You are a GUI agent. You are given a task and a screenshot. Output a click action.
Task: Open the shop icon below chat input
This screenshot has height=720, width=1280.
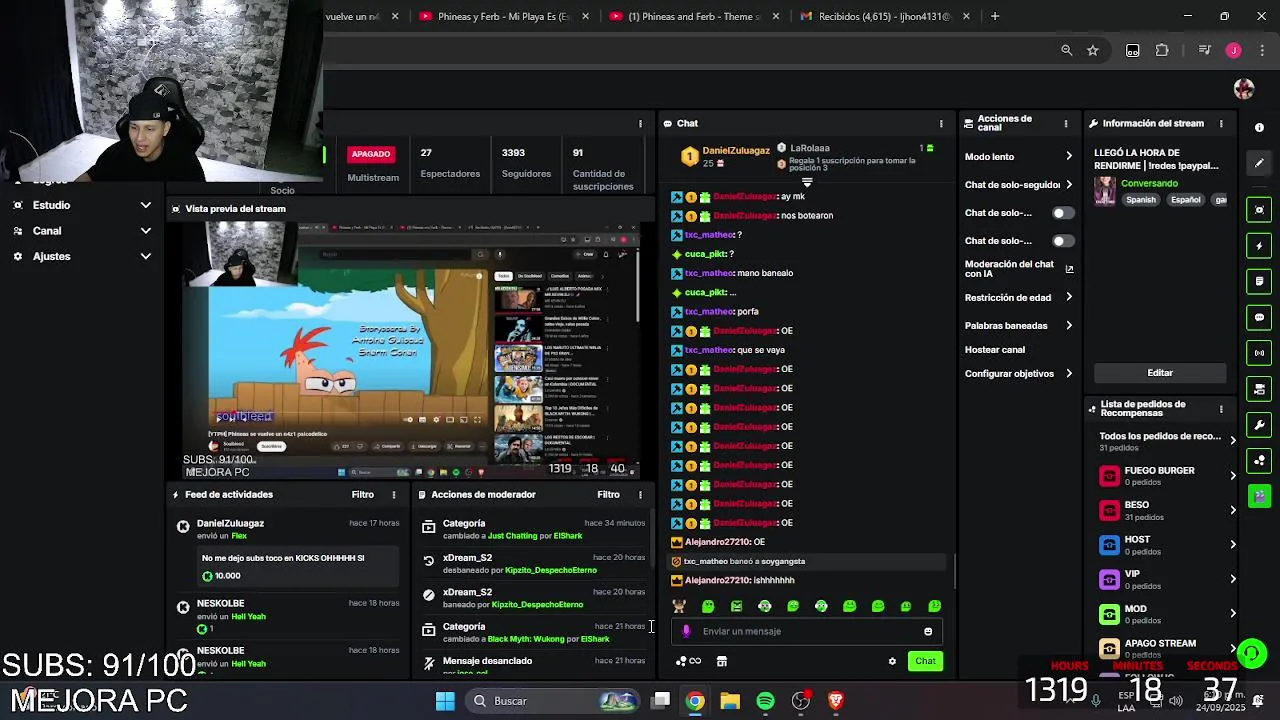coord(722,661)
